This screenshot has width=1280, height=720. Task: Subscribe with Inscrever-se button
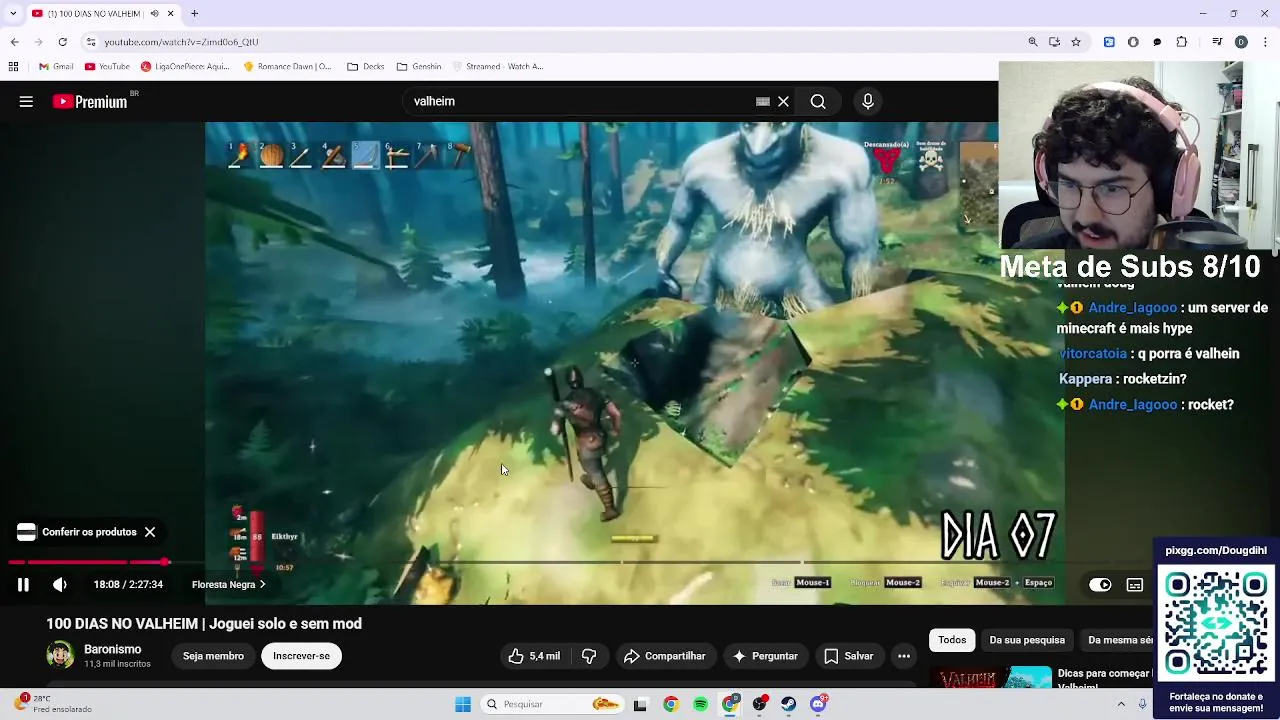301,656
